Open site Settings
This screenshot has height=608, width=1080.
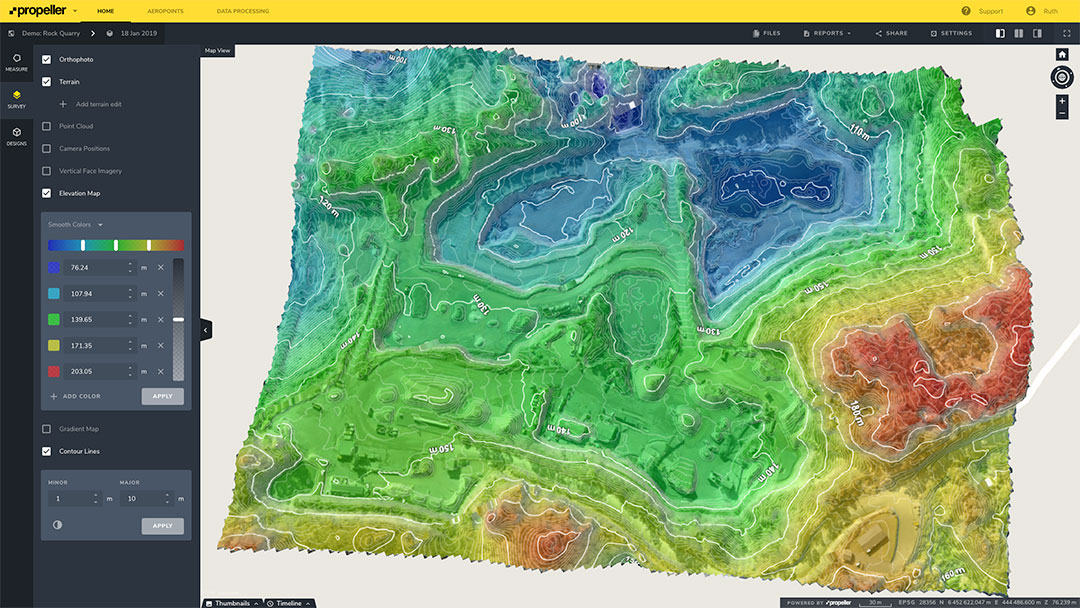[951, 33]
